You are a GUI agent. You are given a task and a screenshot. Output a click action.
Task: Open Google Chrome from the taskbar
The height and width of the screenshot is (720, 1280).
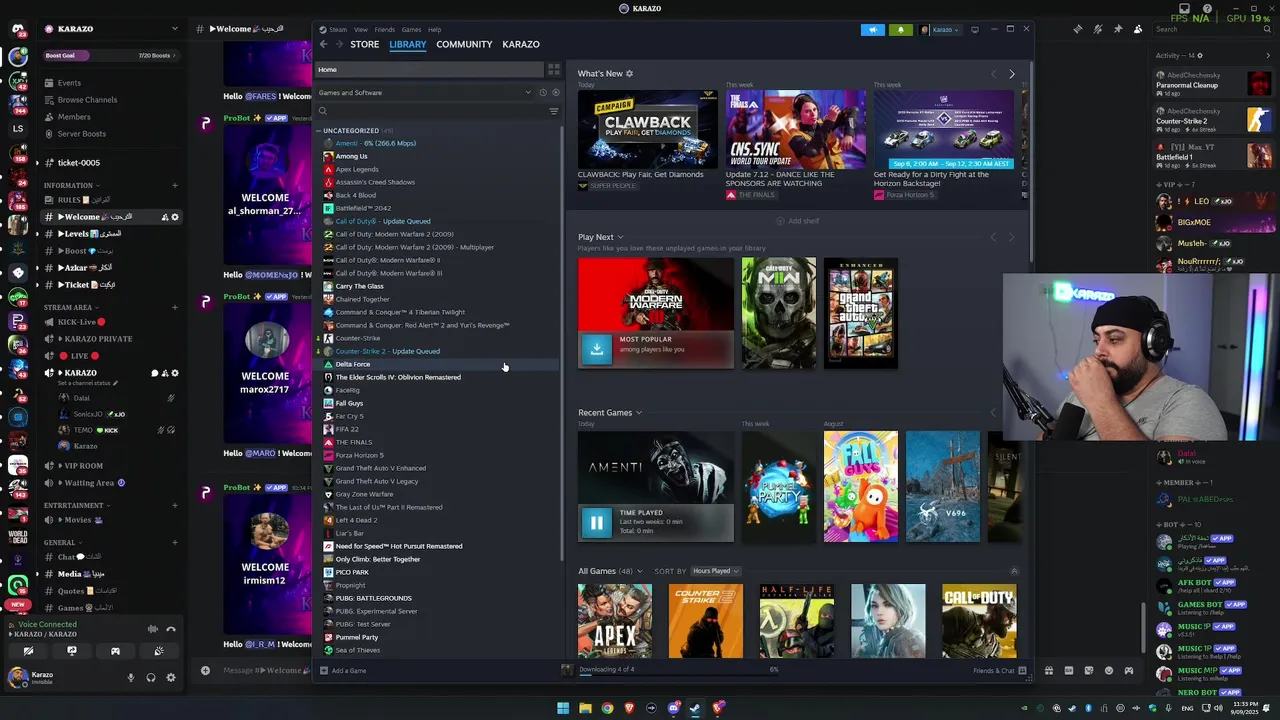click(607, 708)
